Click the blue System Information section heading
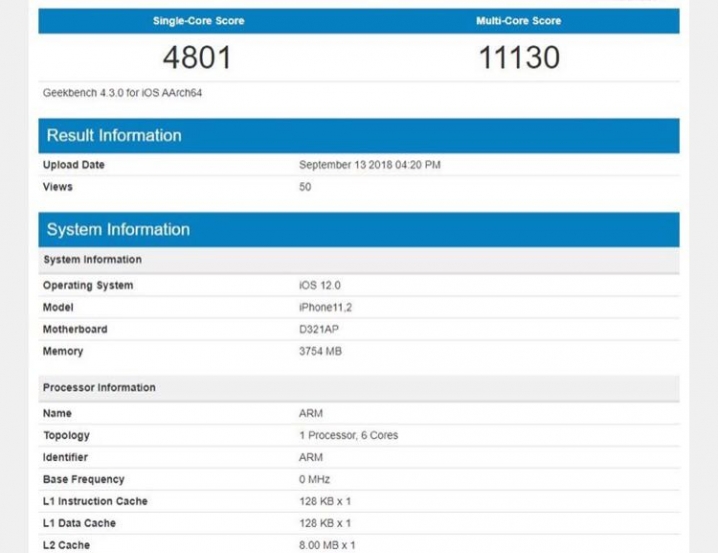Viewport: 720px width, 553px height. pyautogui.click(x=118, y=229)
